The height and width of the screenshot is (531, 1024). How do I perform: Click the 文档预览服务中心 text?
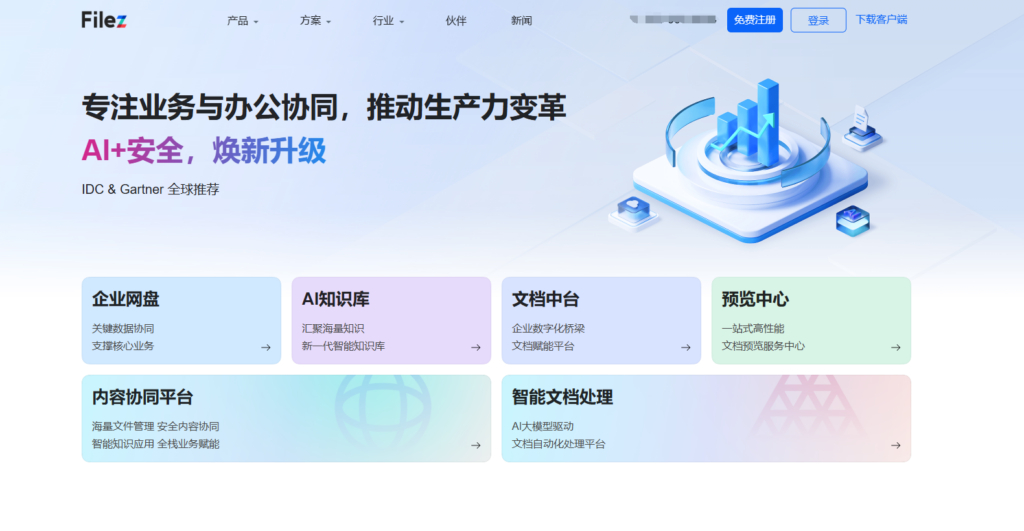[x=763, y=346]
